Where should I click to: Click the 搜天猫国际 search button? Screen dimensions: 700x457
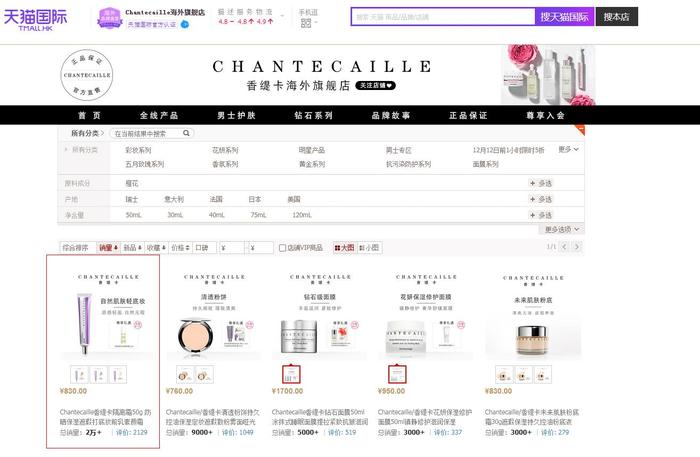pyautogui.click(x=564, y=17)
